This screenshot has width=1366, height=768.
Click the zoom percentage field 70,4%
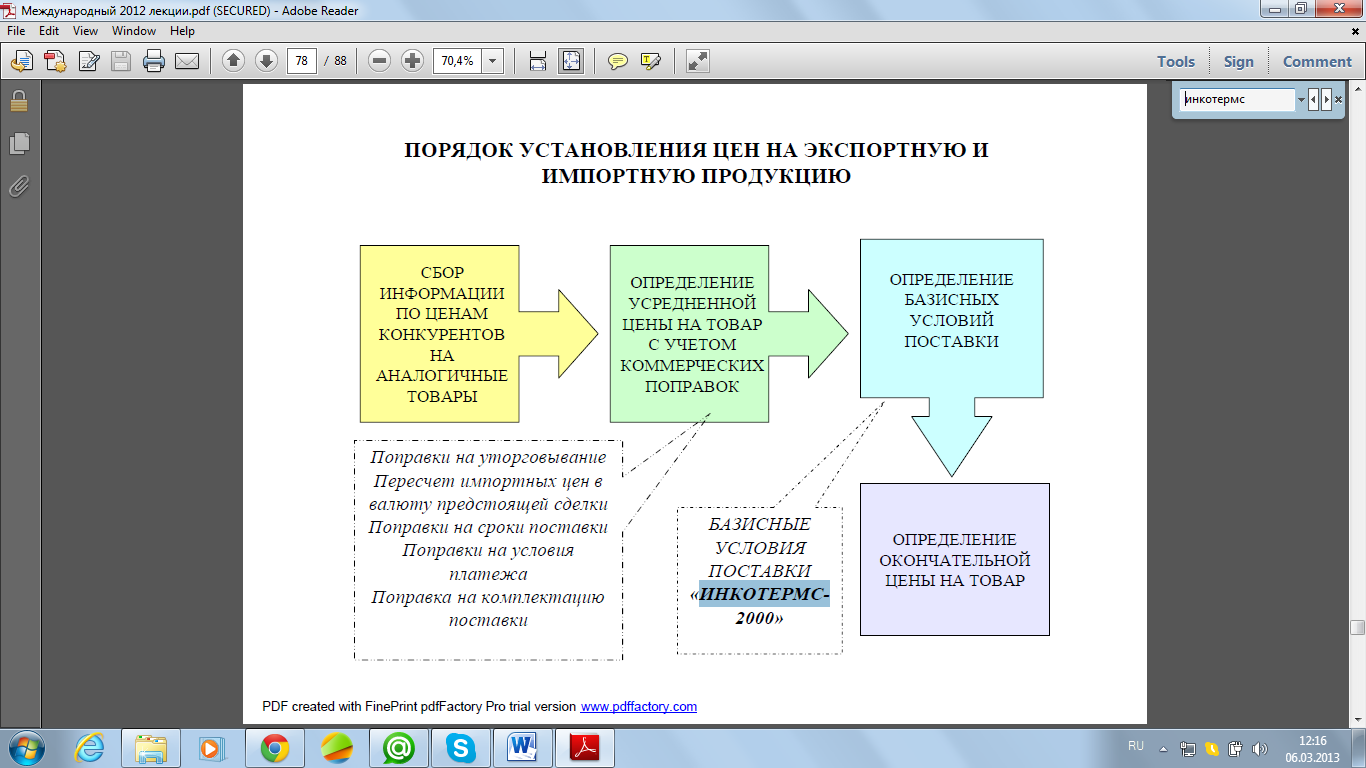tap(457, 61)
